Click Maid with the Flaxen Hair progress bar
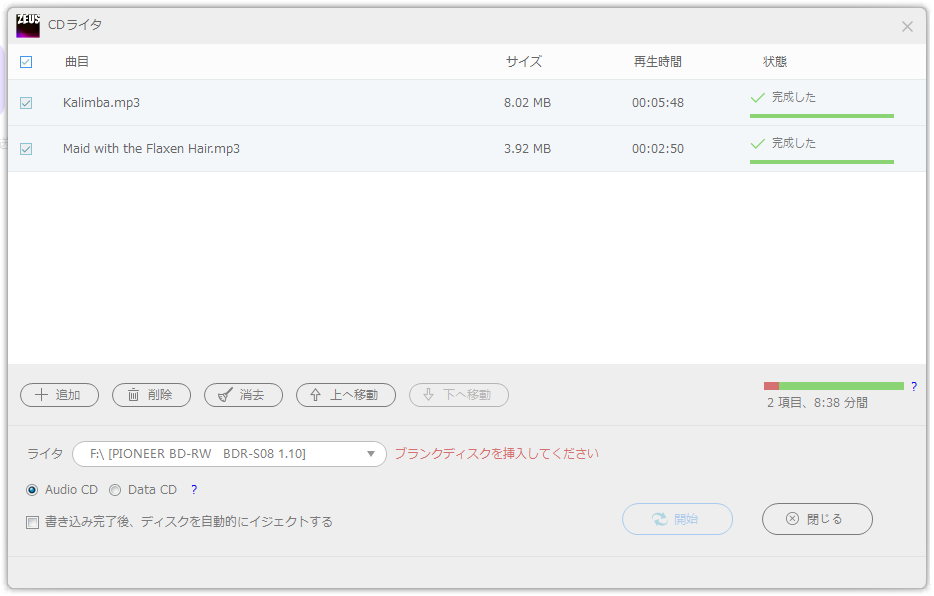The width and height of the screenshot is (934, 596). pyautogui.click(x=822, y=161)
